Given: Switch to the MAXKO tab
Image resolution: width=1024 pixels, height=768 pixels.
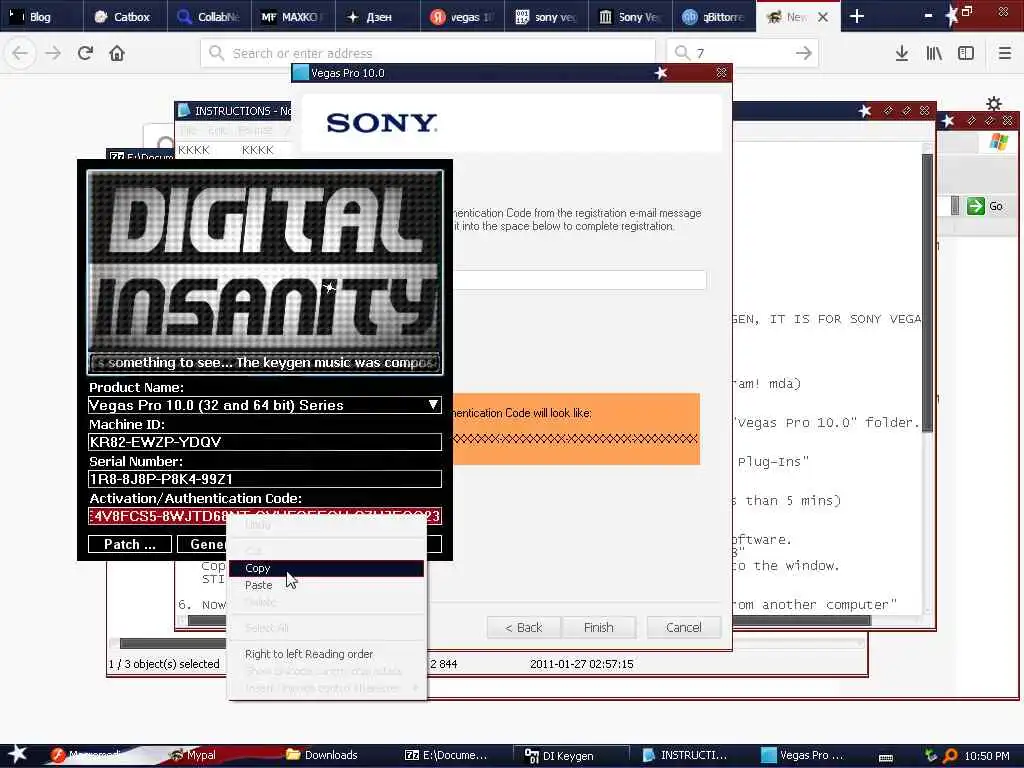Looking at the screenshot, I should pyautogui.click(x=293, y=16).
